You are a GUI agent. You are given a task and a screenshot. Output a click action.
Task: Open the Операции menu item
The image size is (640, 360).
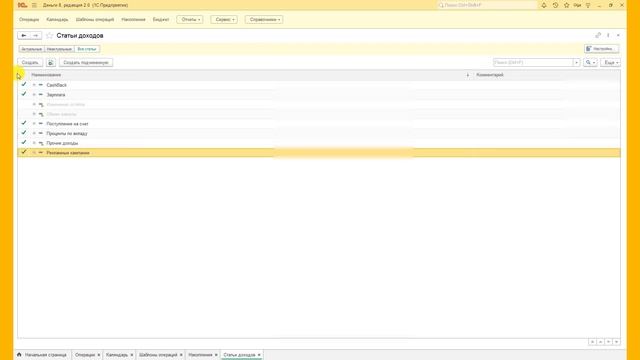pos(29,20)
